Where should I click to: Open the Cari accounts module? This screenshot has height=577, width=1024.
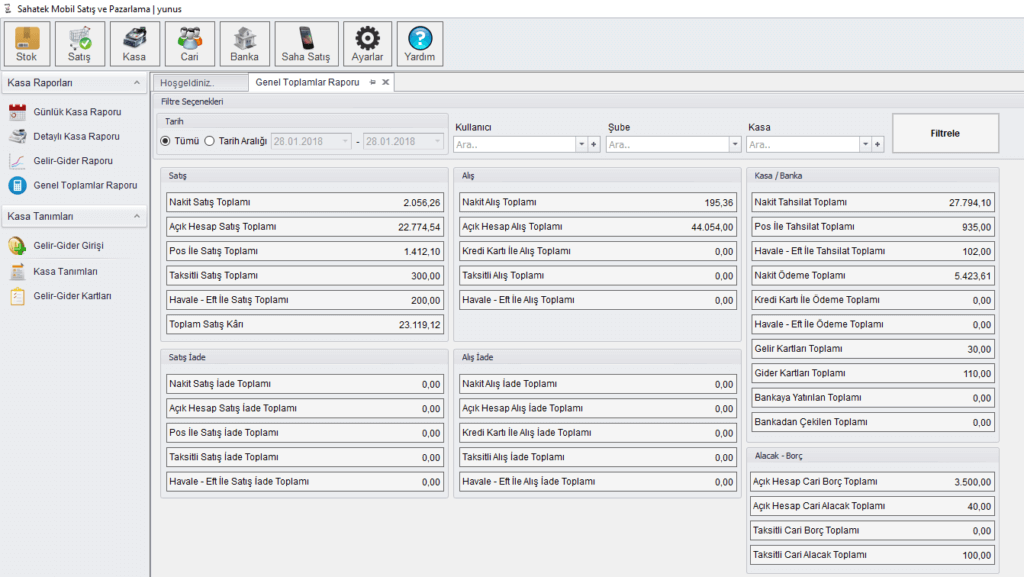click(189, 43)
